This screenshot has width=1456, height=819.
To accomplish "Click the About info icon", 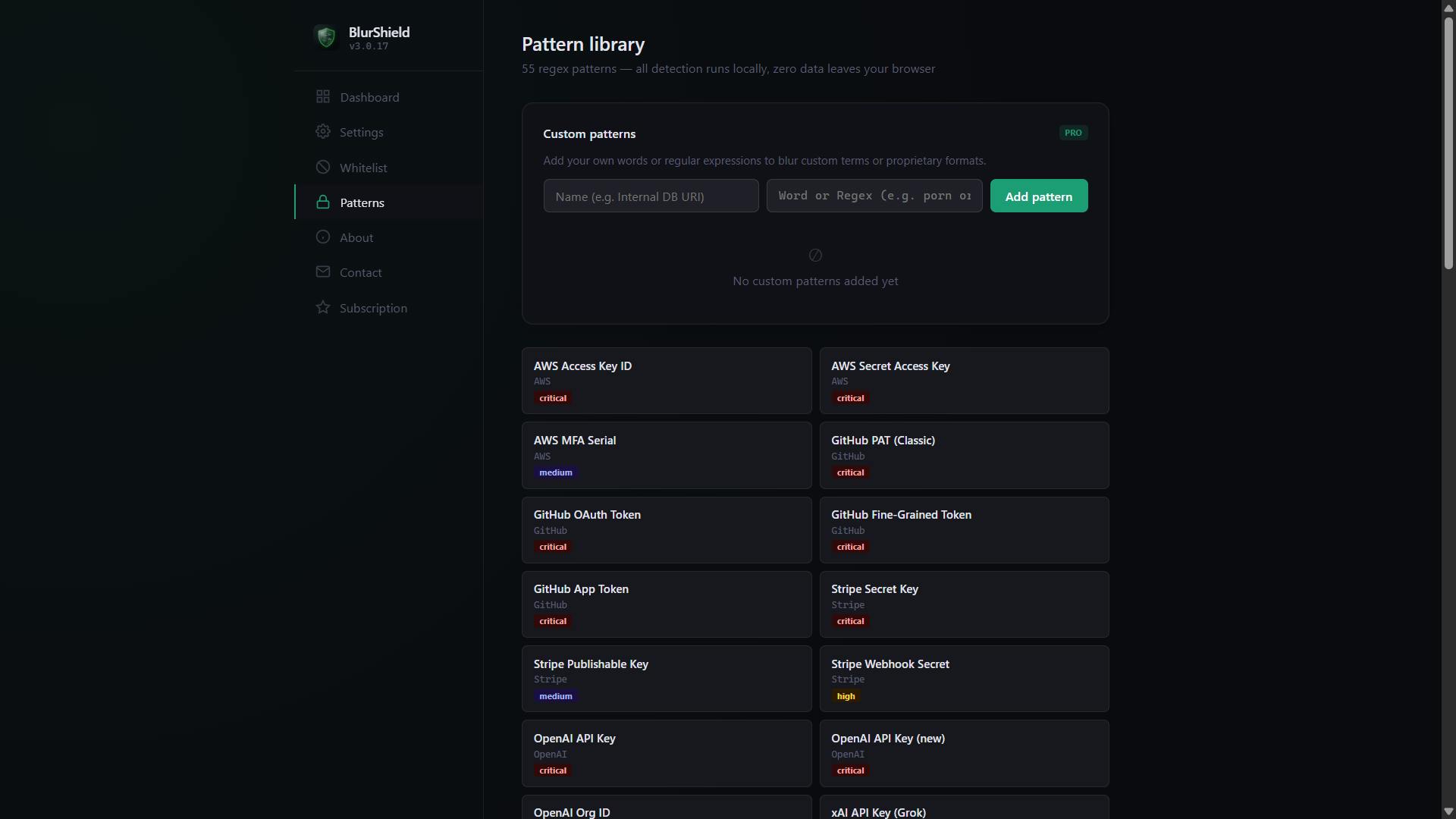I will 323,237.
